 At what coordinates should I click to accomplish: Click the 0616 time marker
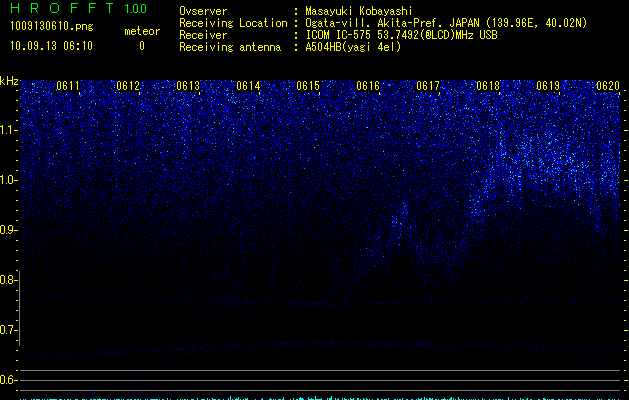[x=368, y=86]
